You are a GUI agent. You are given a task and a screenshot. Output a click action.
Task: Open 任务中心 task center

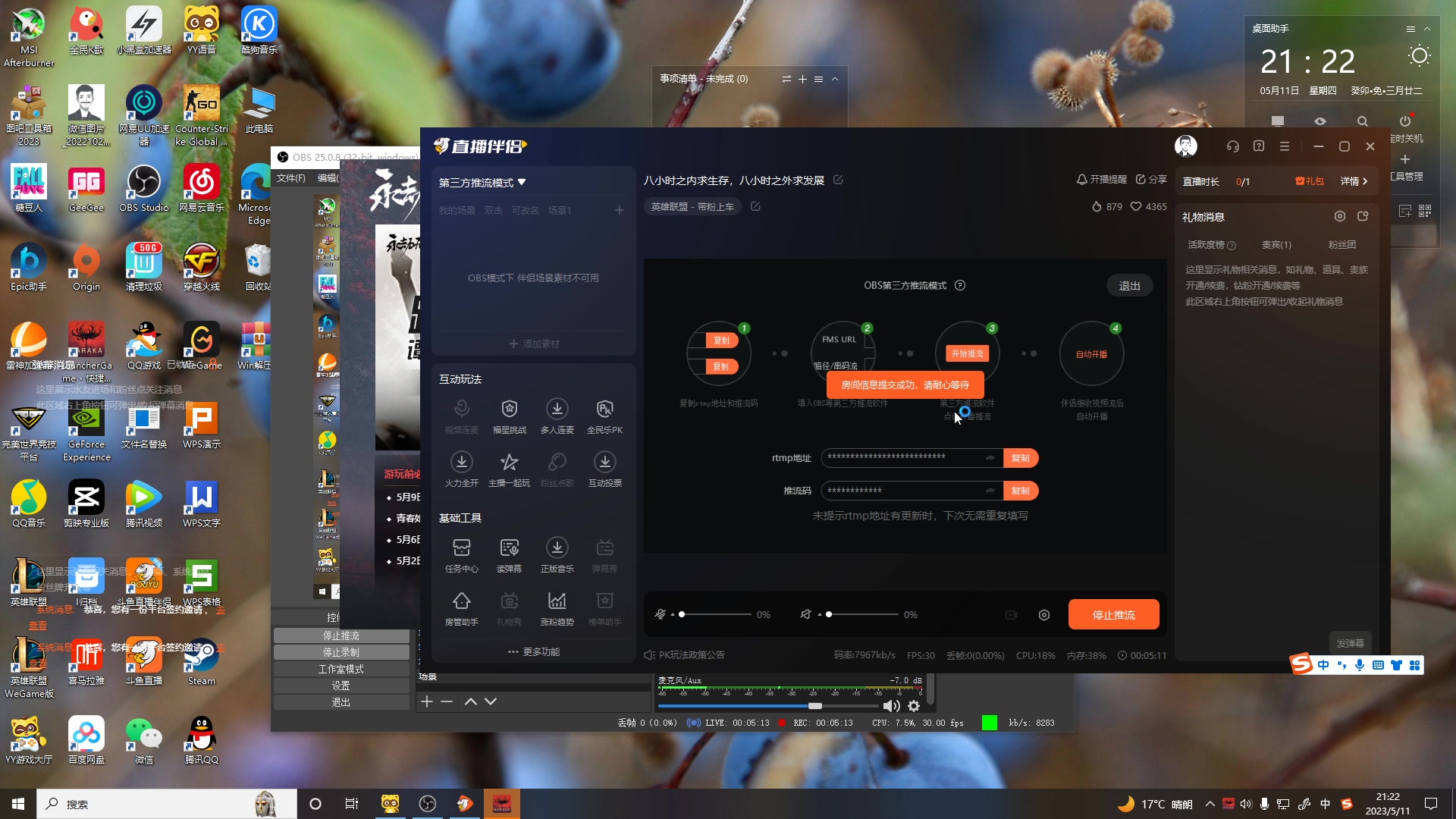(461, 555)
